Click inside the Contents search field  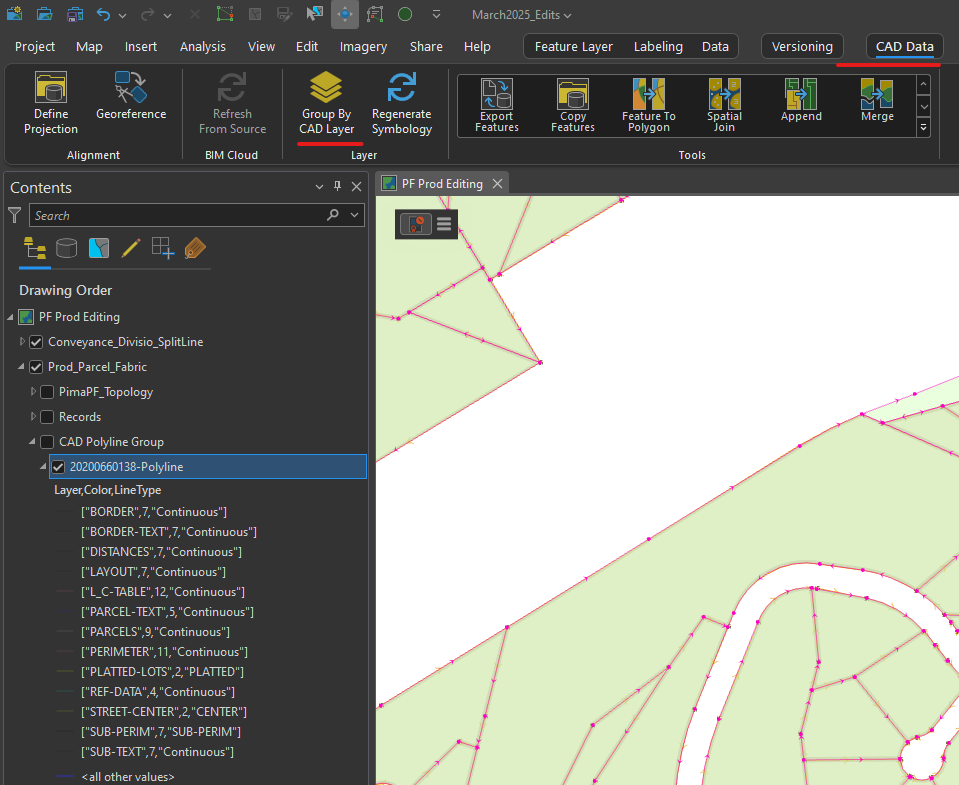(180, 215)
